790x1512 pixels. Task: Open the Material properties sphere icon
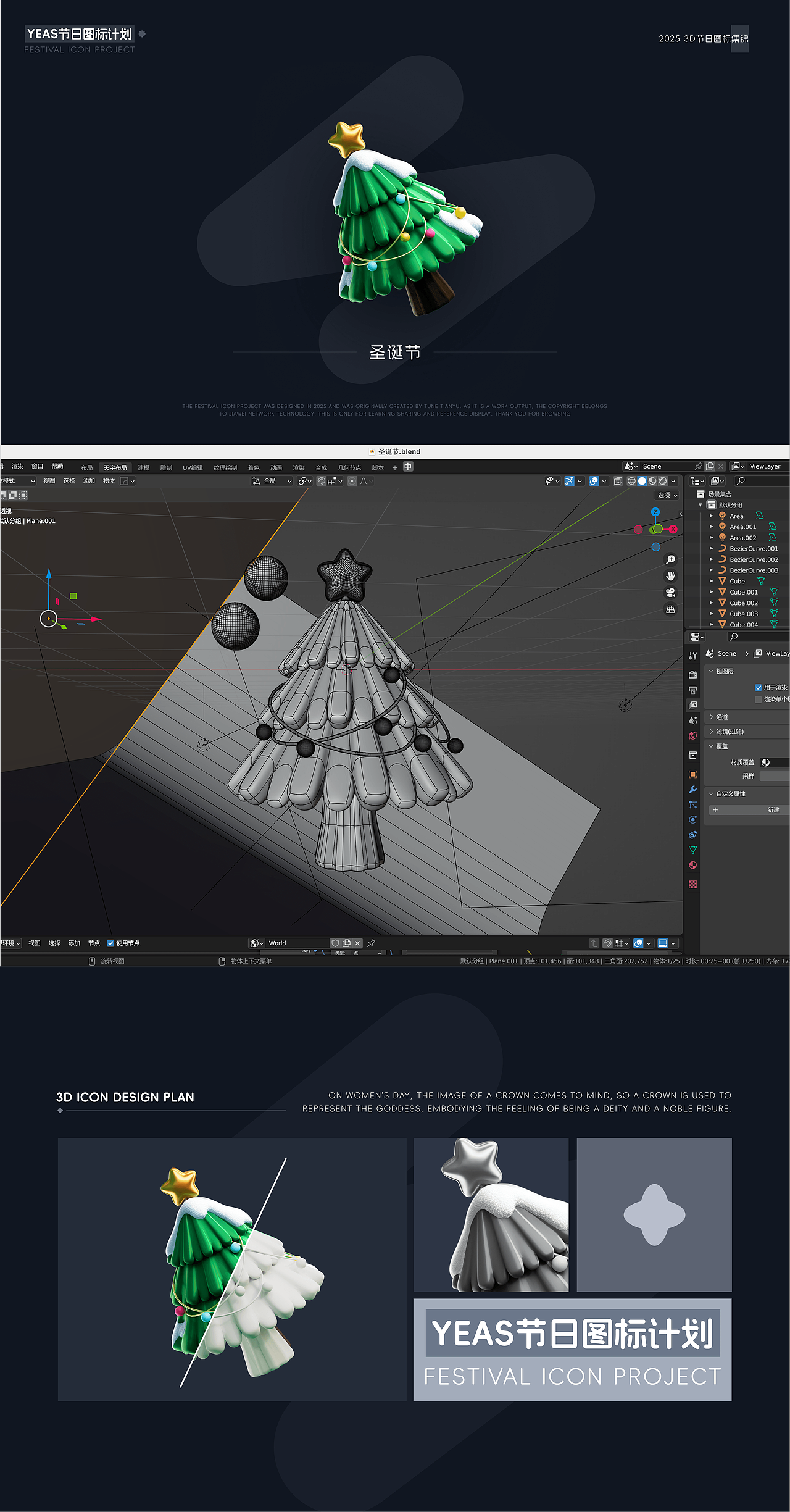point(693,865)
